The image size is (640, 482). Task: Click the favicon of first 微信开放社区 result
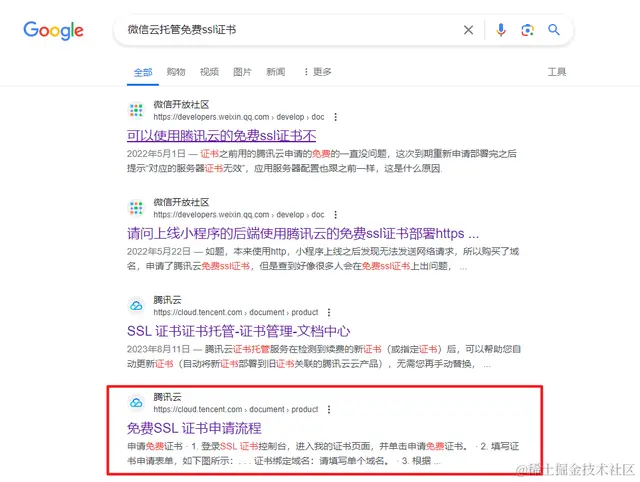point(136,110)
